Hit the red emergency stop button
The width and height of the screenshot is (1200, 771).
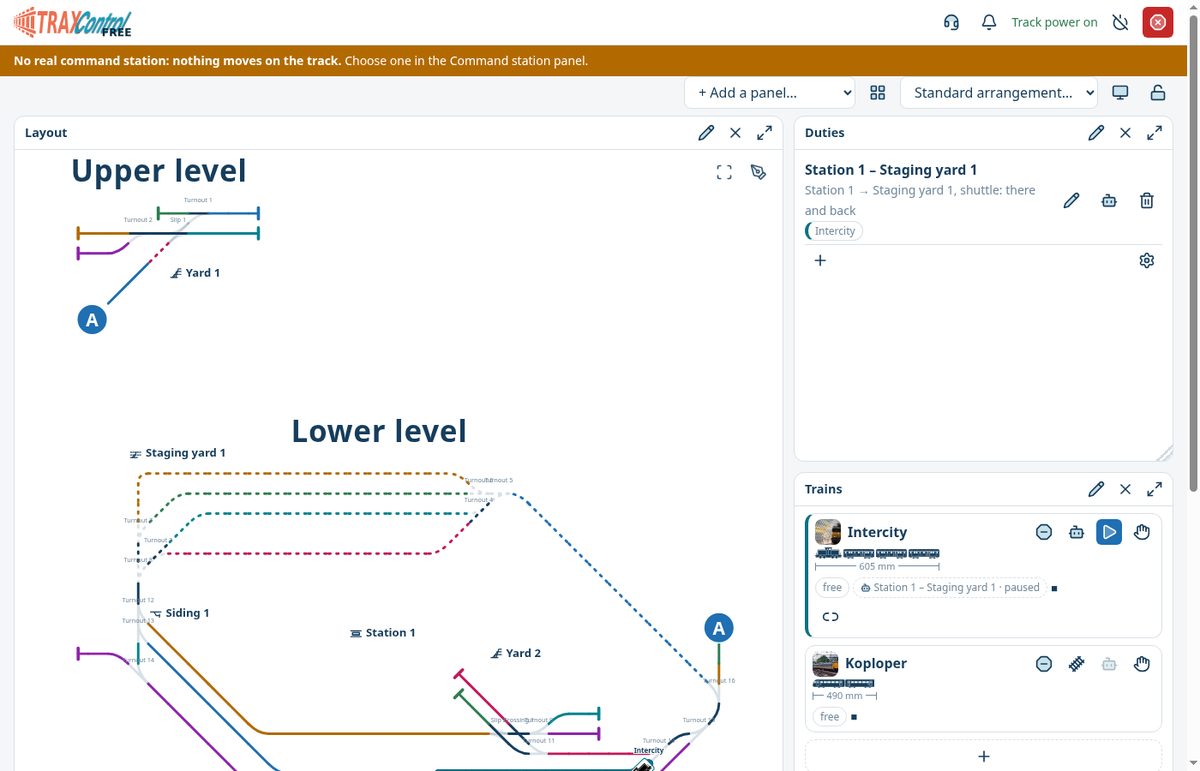pyautogui.click(x=1158, y=22)
